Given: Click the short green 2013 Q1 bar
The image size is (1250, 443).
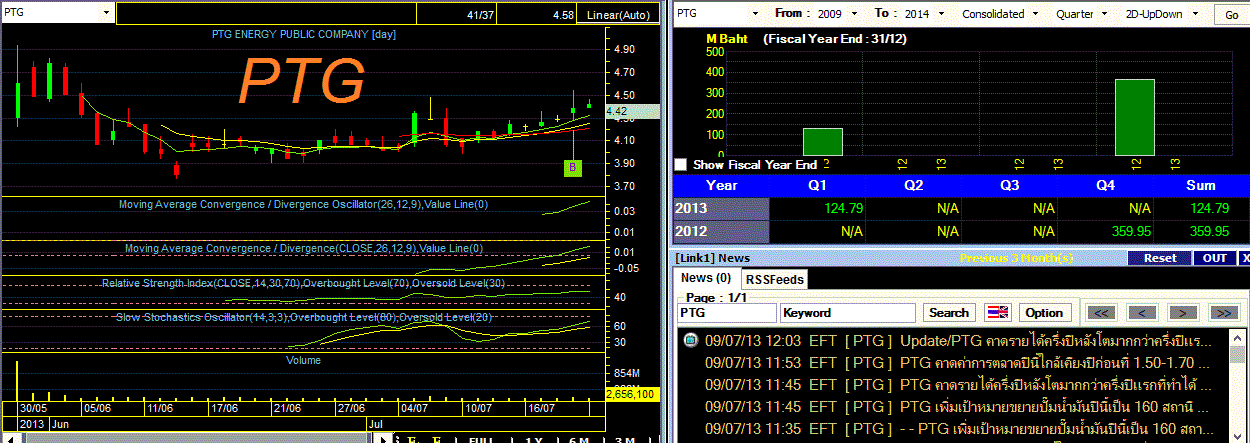Looking at the screenshot, I should coord(822,142).
